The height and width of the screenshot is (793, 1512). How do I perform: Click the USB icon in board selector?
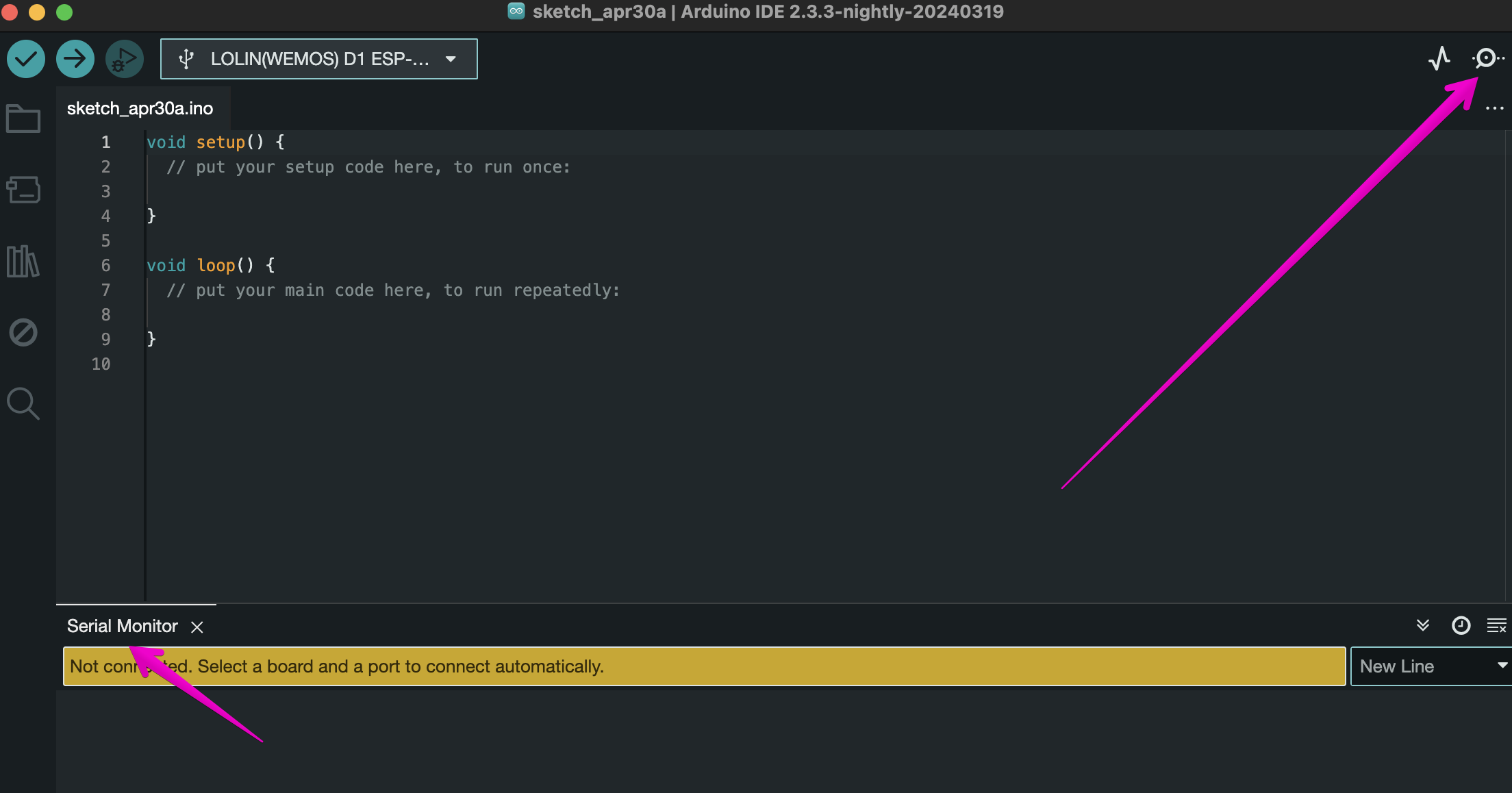[186, 59]
